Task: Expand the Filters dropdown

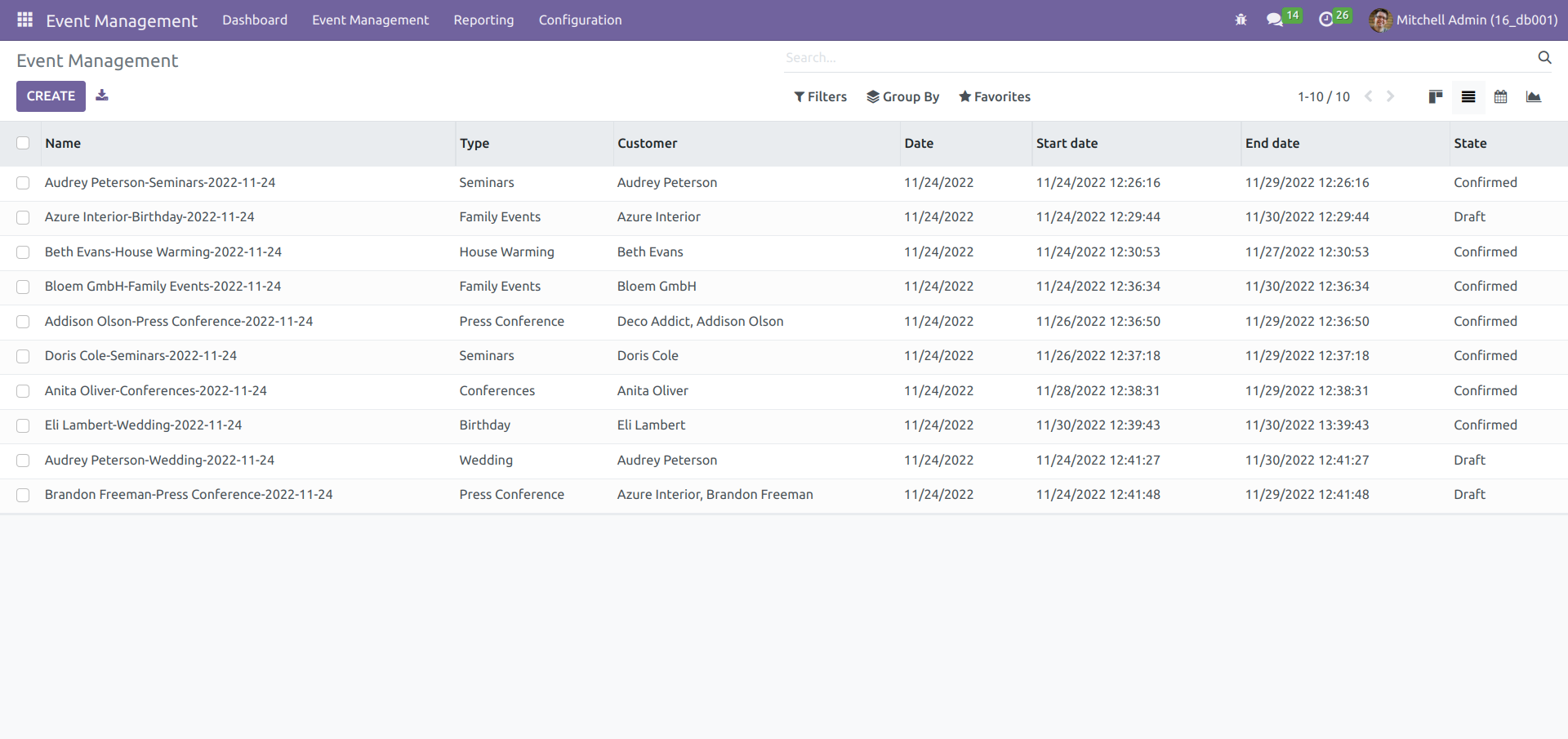Action: tap(820, 96)
